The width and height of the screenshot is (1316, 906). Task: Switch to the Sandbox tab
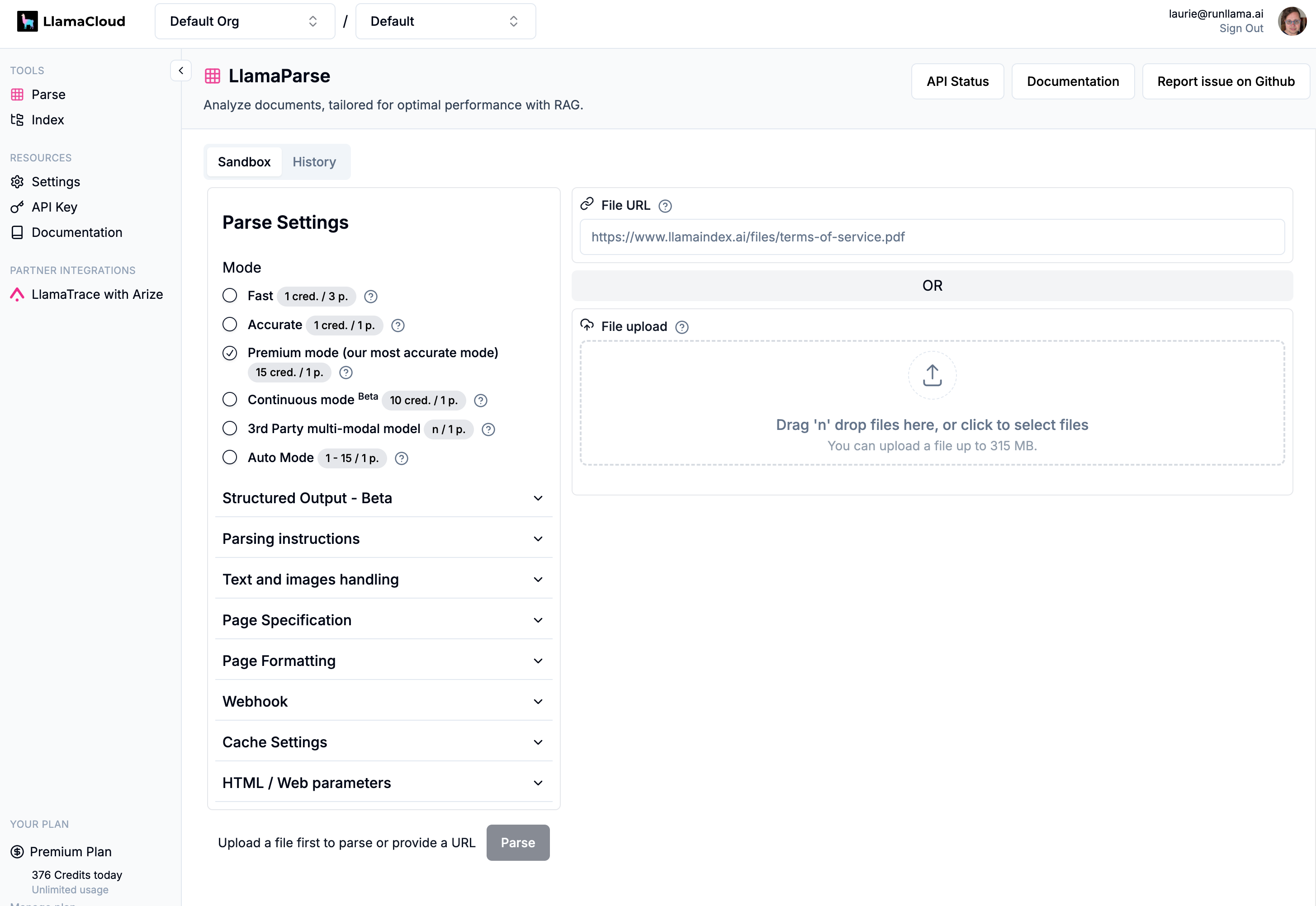tap(244, 162)
